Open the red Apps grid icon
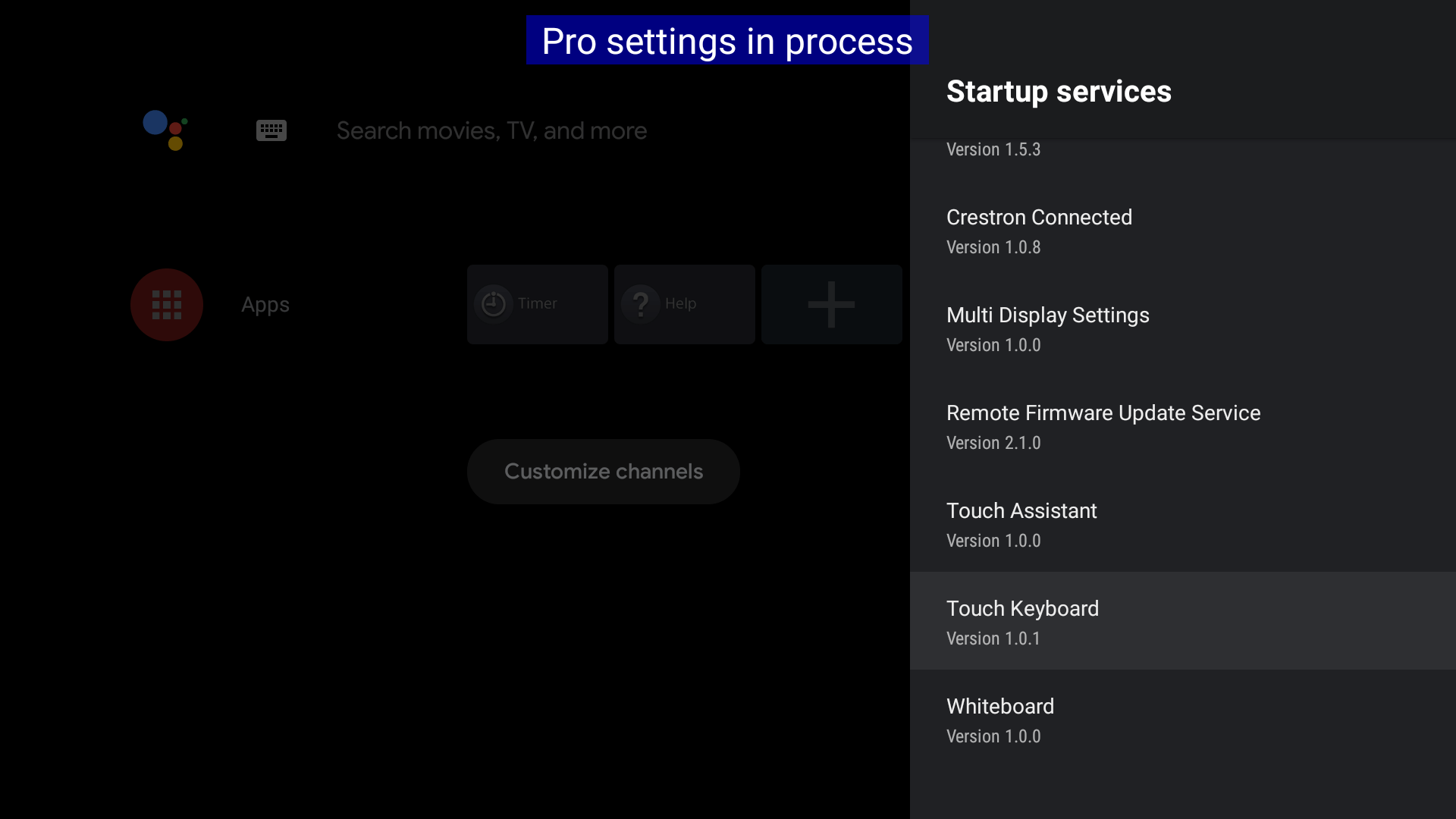The width and height of the screenshot is (1456, 819). pyautogui.click(x=167, y=305)
